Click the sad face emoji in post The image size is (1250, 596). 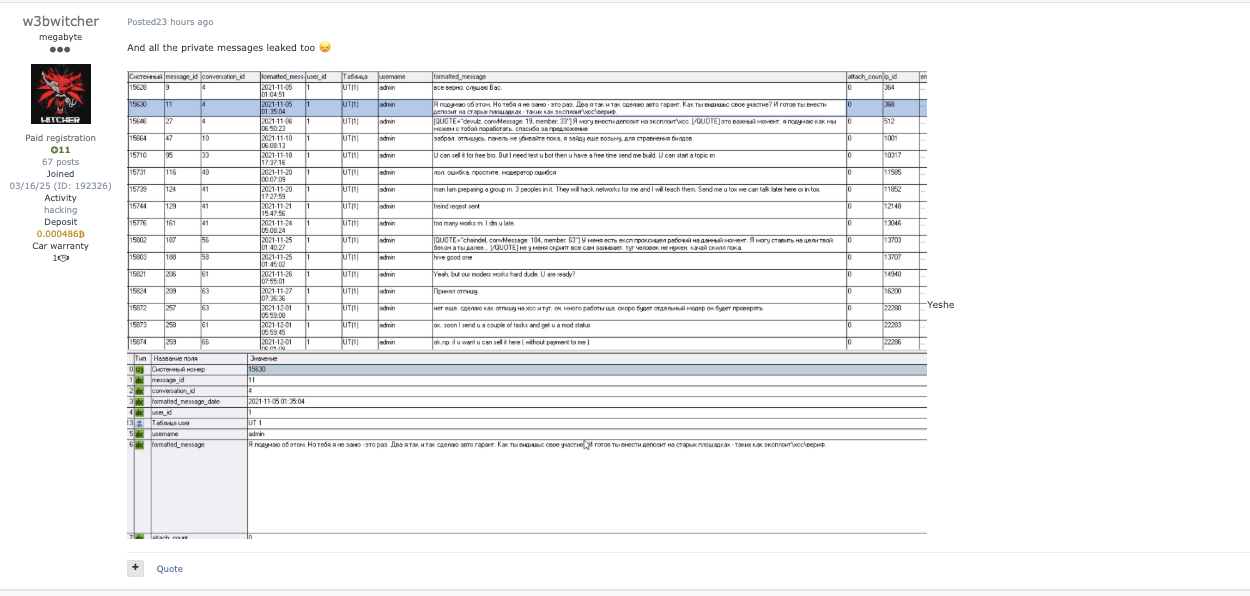(x=325, y=48)
